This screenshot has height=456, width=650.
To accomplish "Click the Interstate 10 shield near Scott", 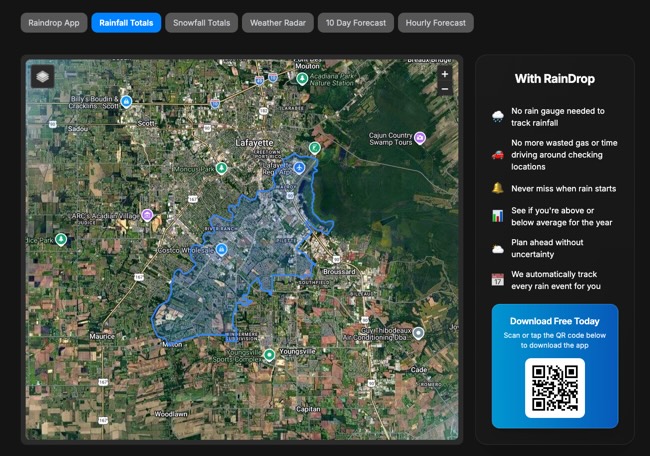I will point(215,103).
